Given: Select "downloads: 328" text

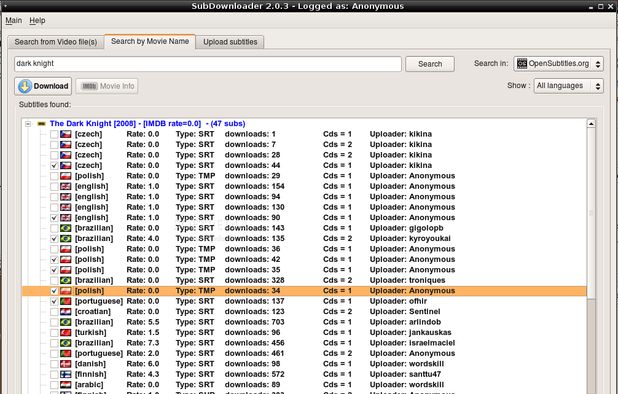Looking at the screenshot, I should coord(255,280).
